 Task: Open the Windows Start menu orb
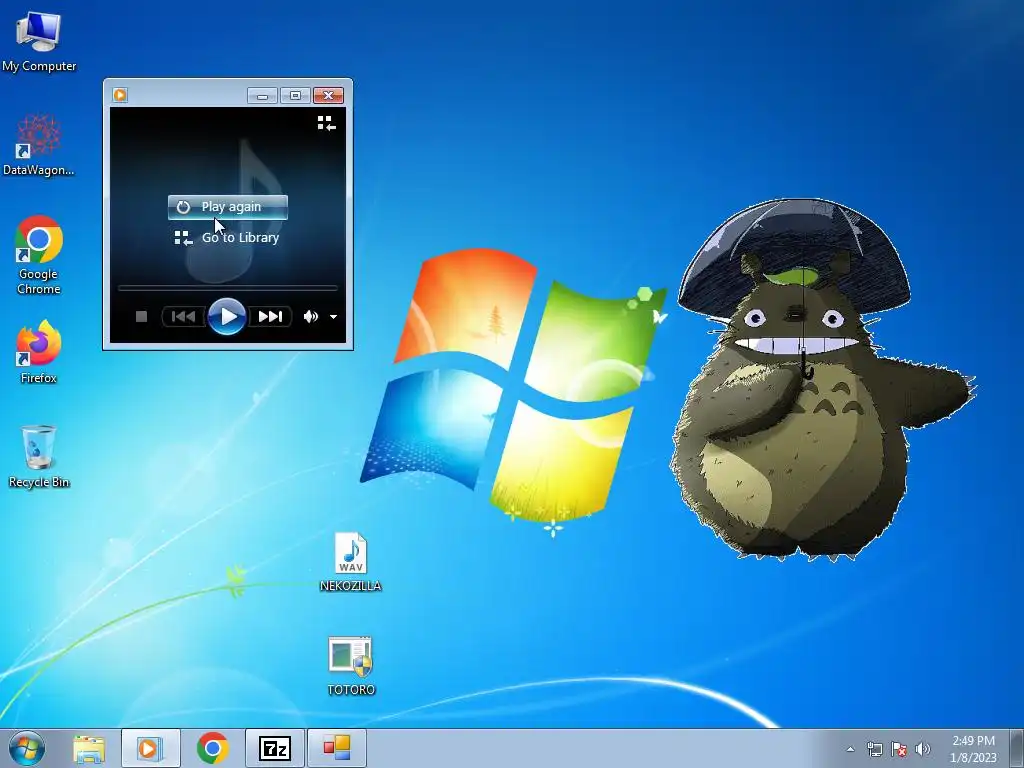(26, 748)
